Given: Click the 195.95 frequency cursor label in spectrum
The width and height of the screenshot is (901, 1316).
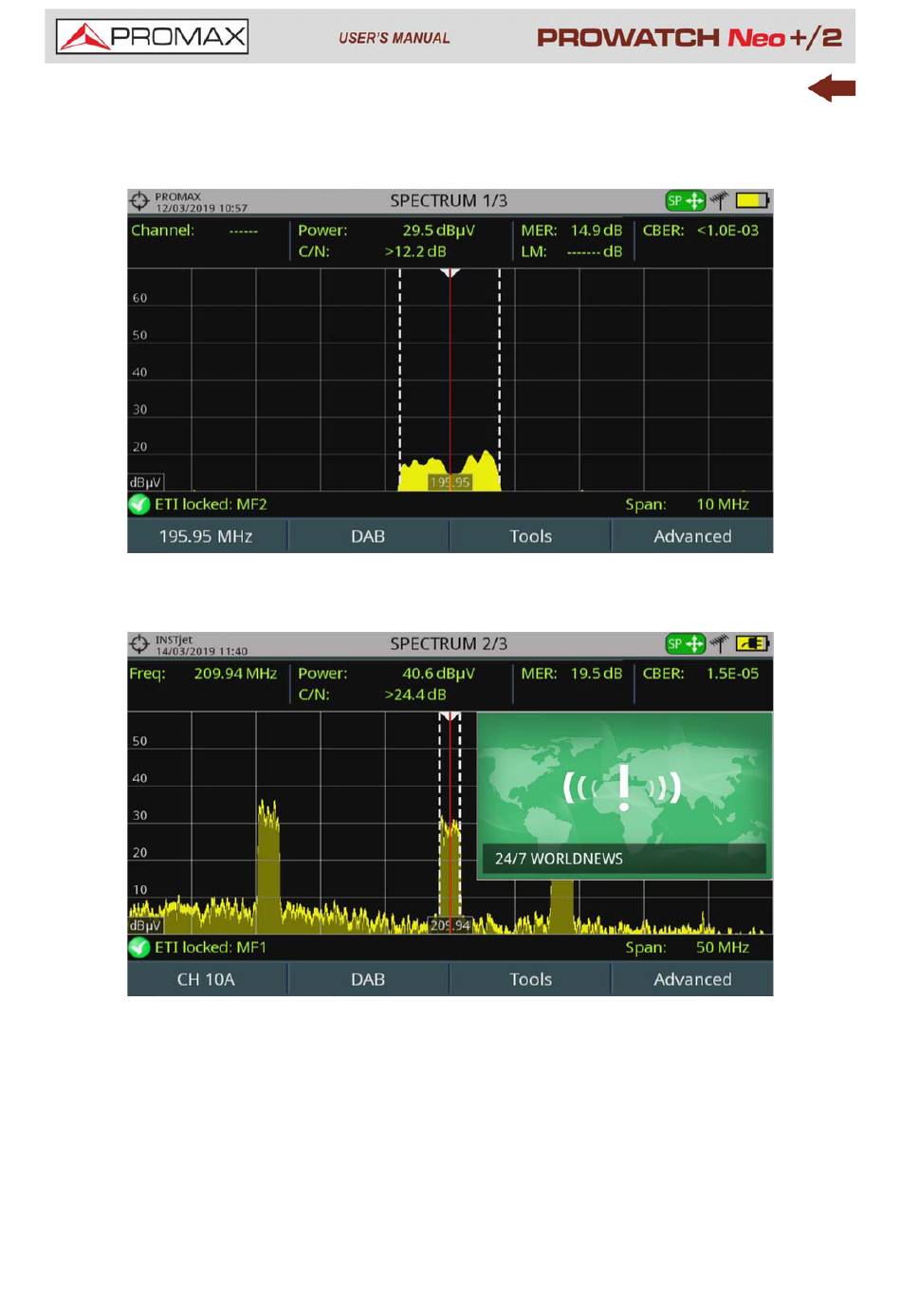Looking at the screenshot, I should point(450,482).
